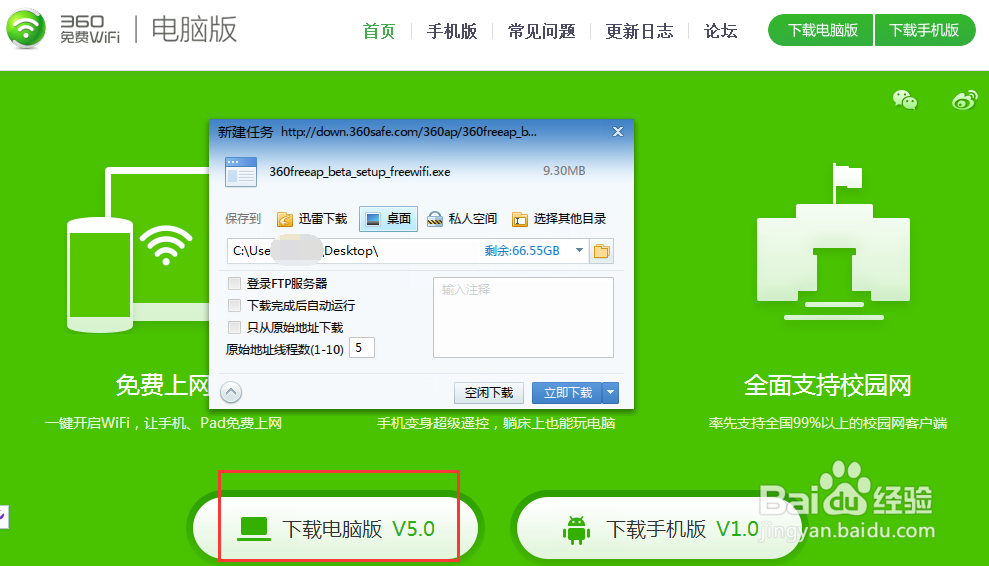Click top 下载手机版 green button
Image resolution: width=989 pixels, height=566 pixels.
coord(925,30)
